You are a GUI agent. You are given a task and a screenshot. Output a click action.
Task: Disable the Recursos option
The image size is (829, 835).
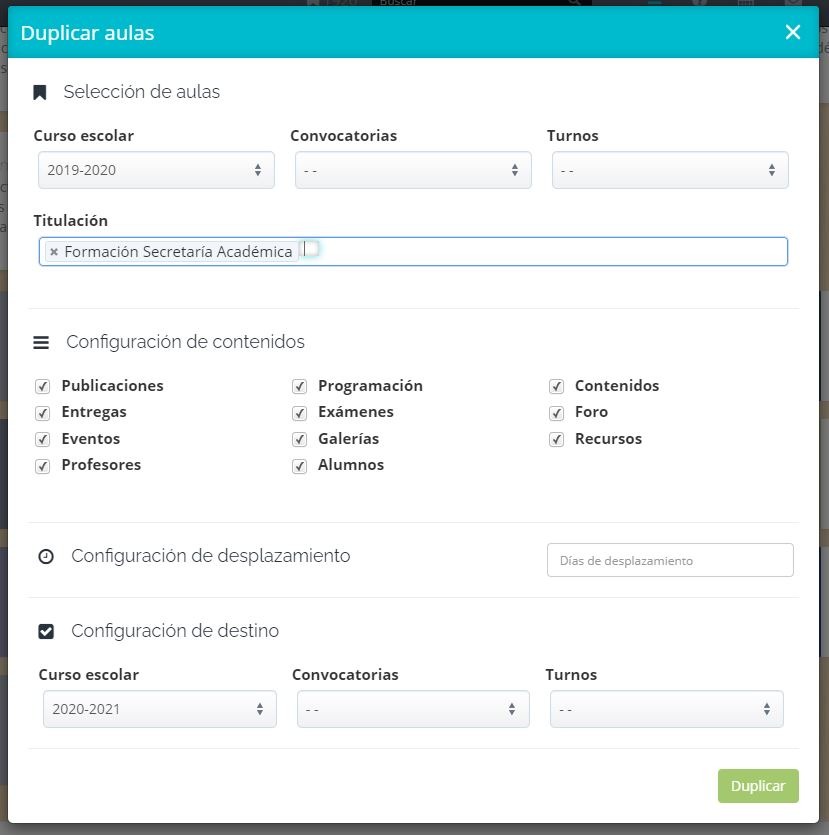(556, 439)
